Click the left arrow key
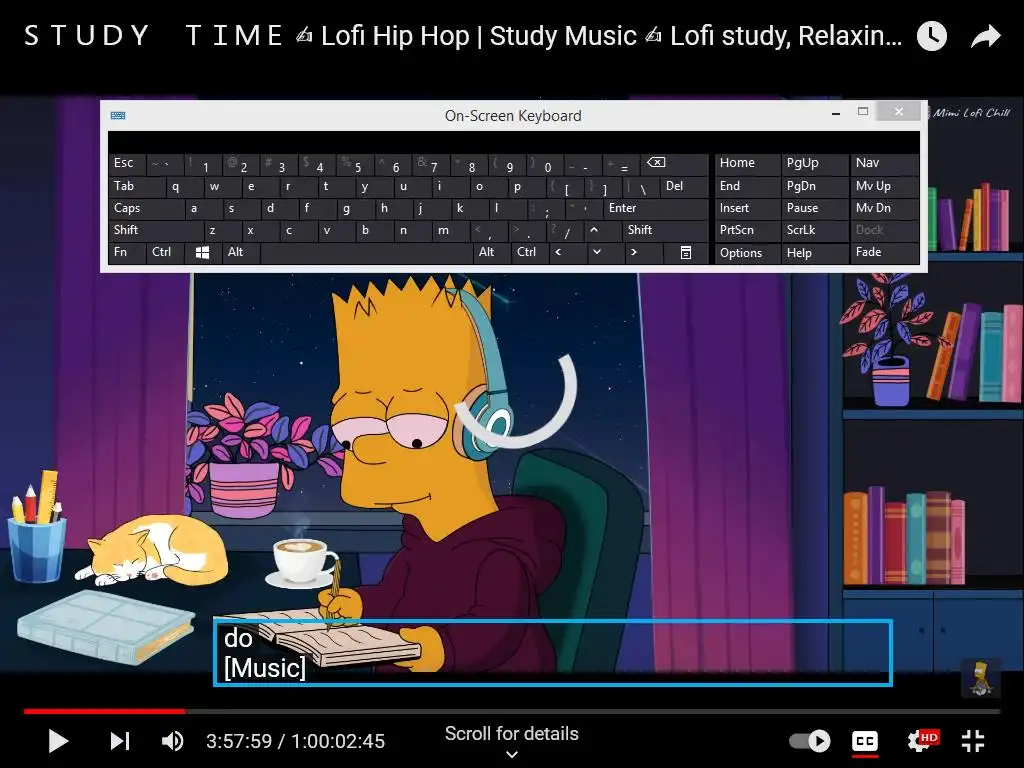1024x768 pixels. pos(568,253)
